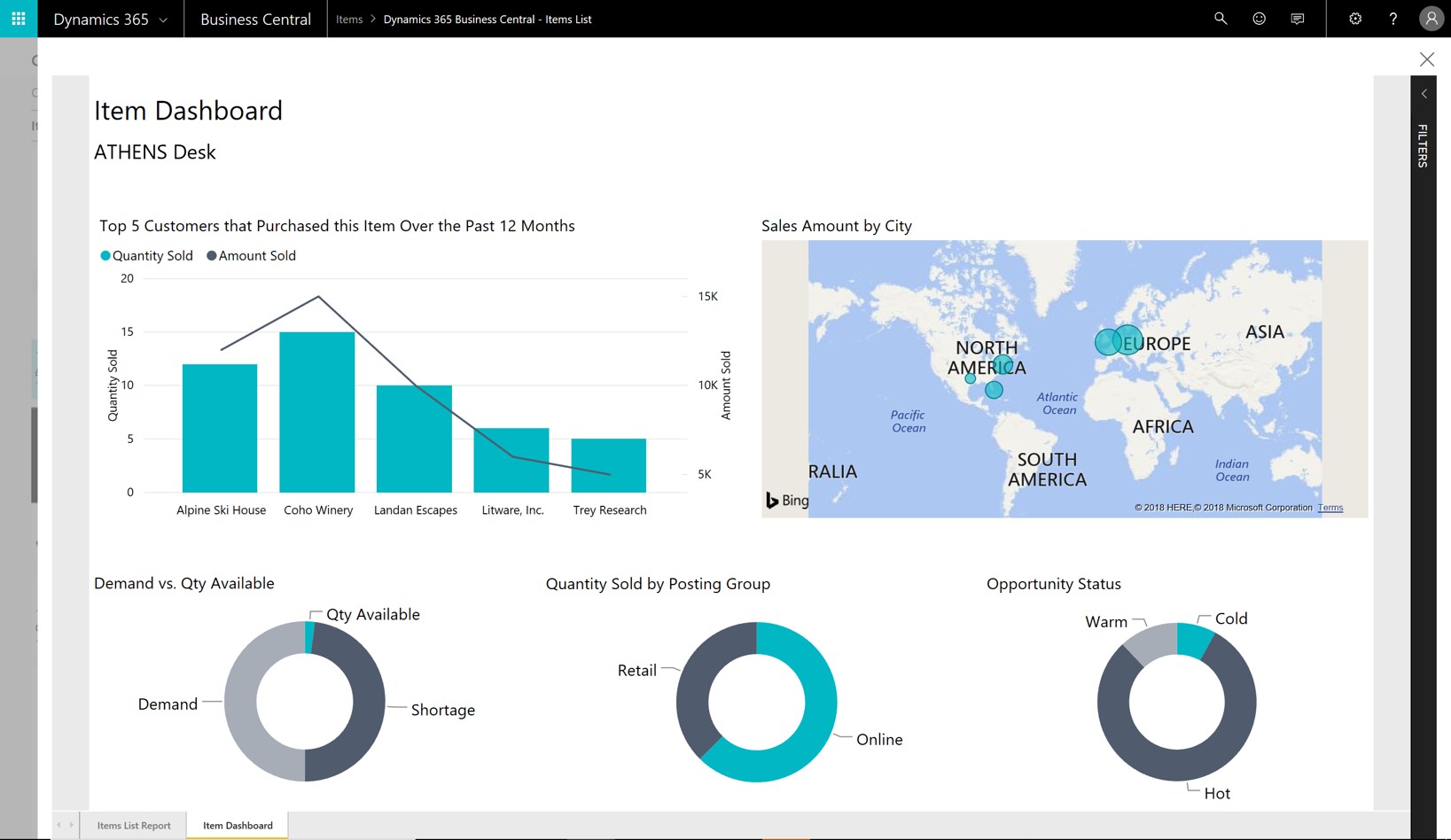1451x840 pixels.
Task: Click the smiley feedback icon
Action: 1259,19
